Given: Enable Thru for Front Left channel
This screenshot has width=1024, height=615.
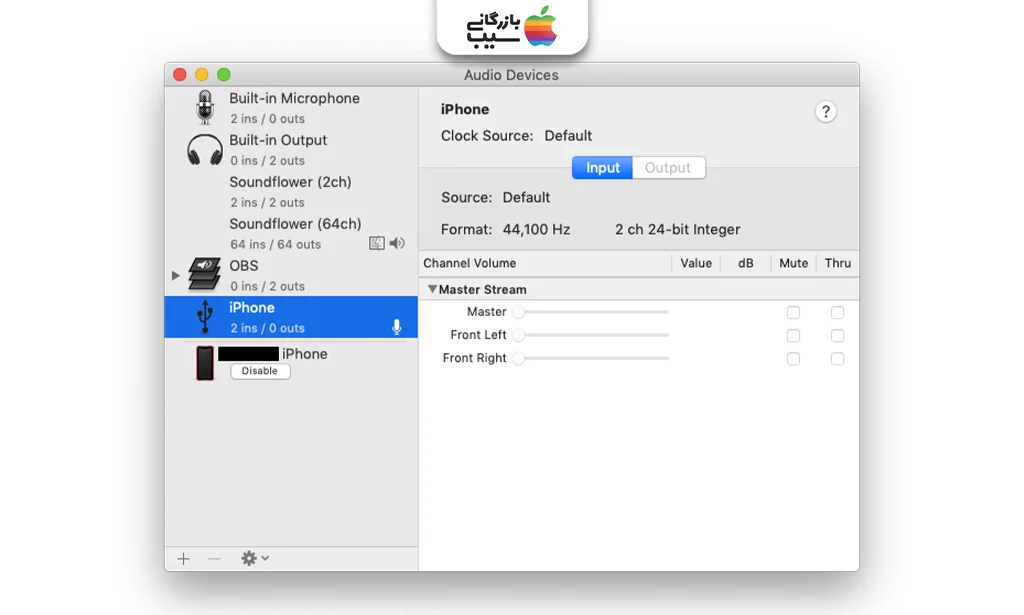Looking at the screenshot, I should (837, 336).
